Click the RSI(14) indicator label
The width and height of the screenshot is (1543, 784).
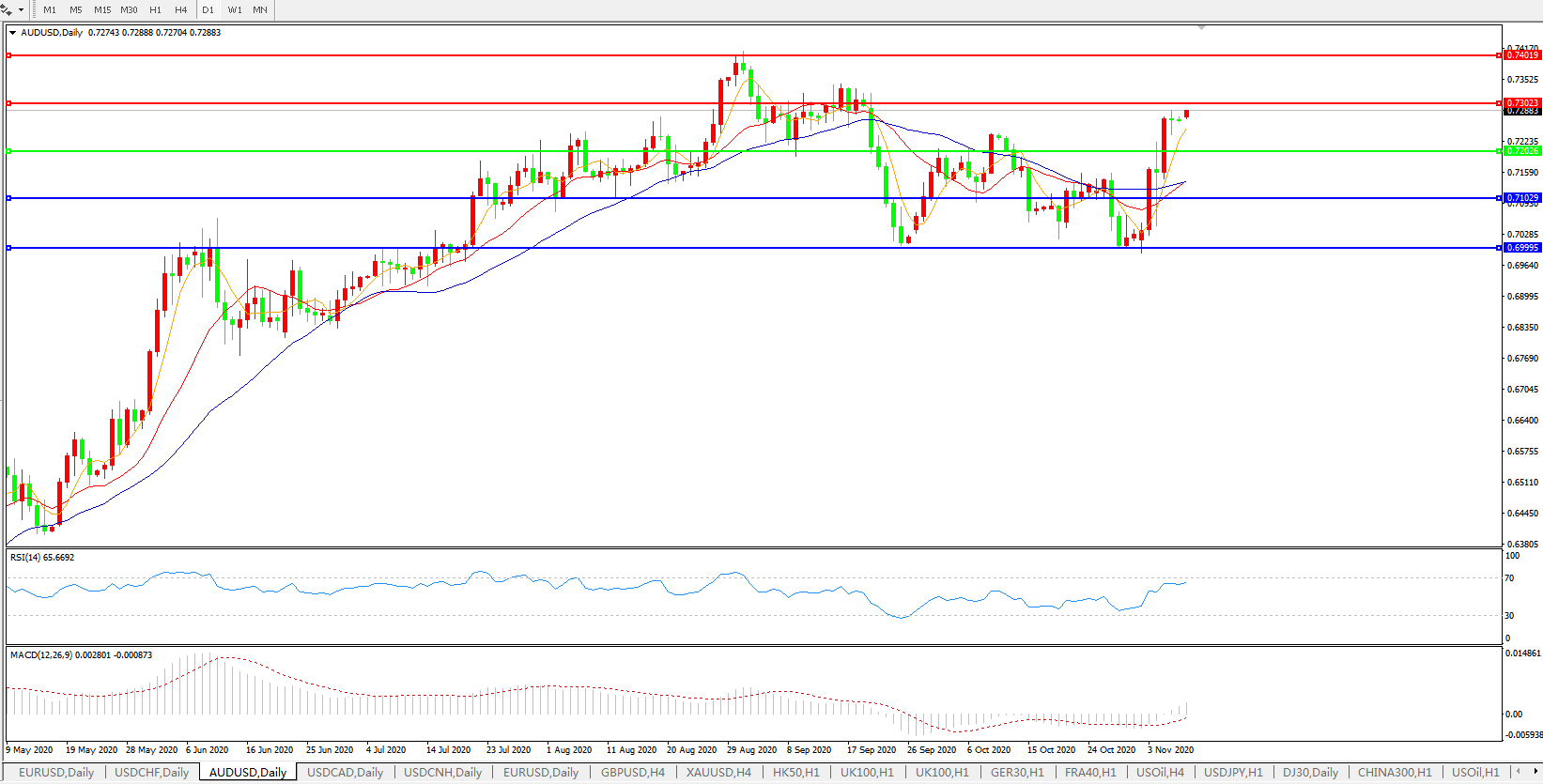tap(42, 558)
